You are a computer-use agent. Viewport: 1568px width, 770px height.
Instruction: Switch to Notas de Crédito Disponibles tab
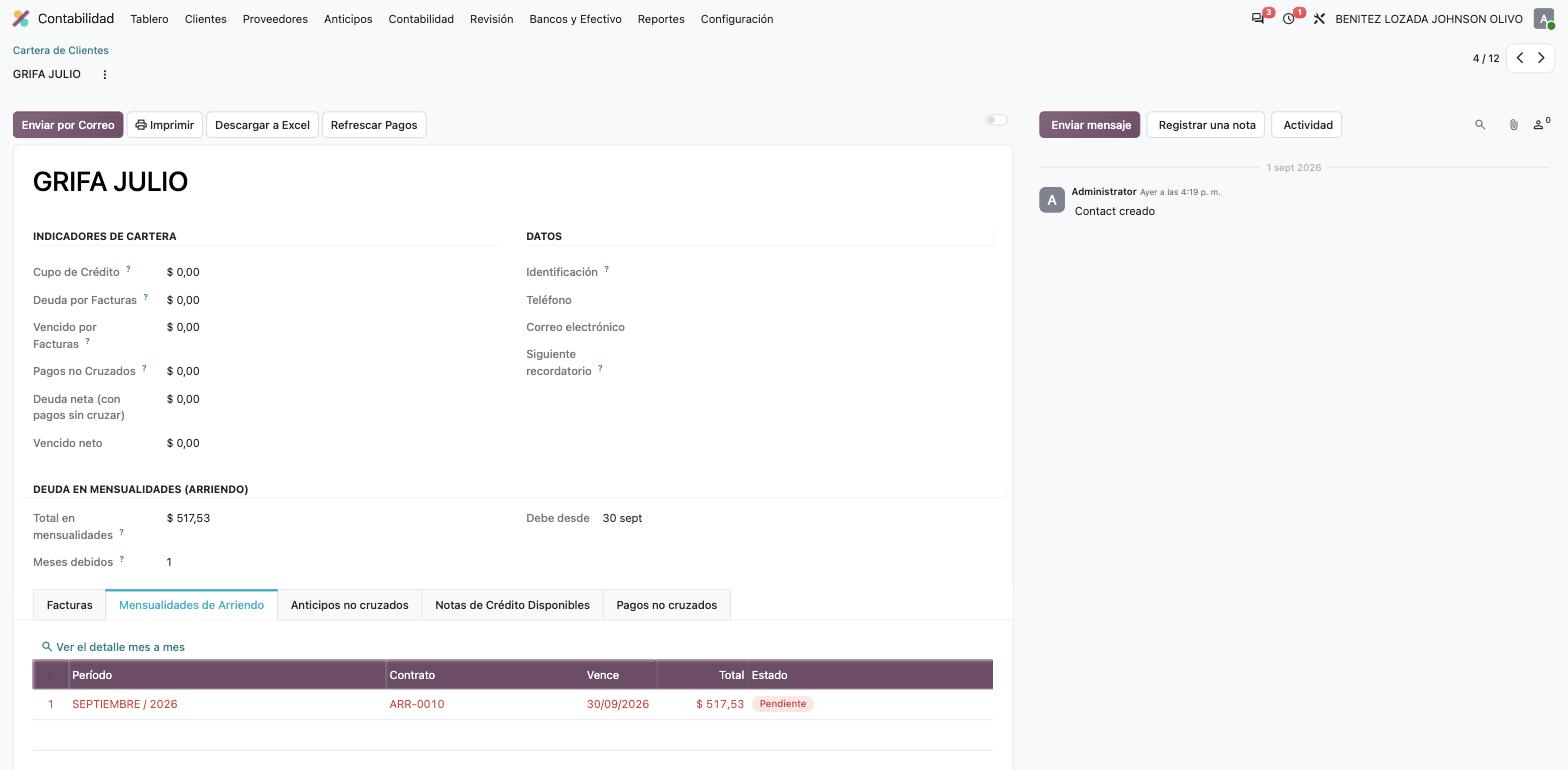tap(512, 605)
